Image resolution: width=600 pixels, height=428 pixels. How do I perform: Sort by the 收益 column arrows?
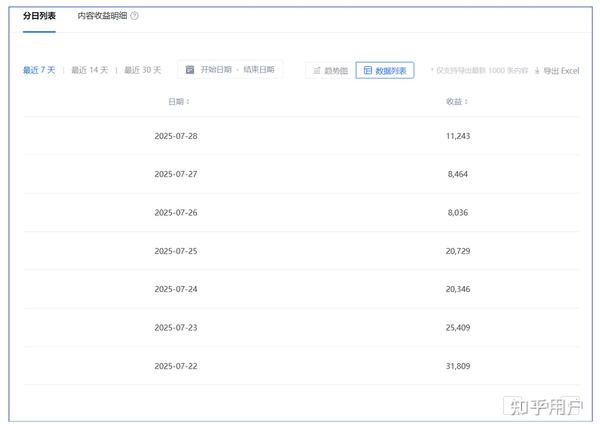[x=466, y=102]
